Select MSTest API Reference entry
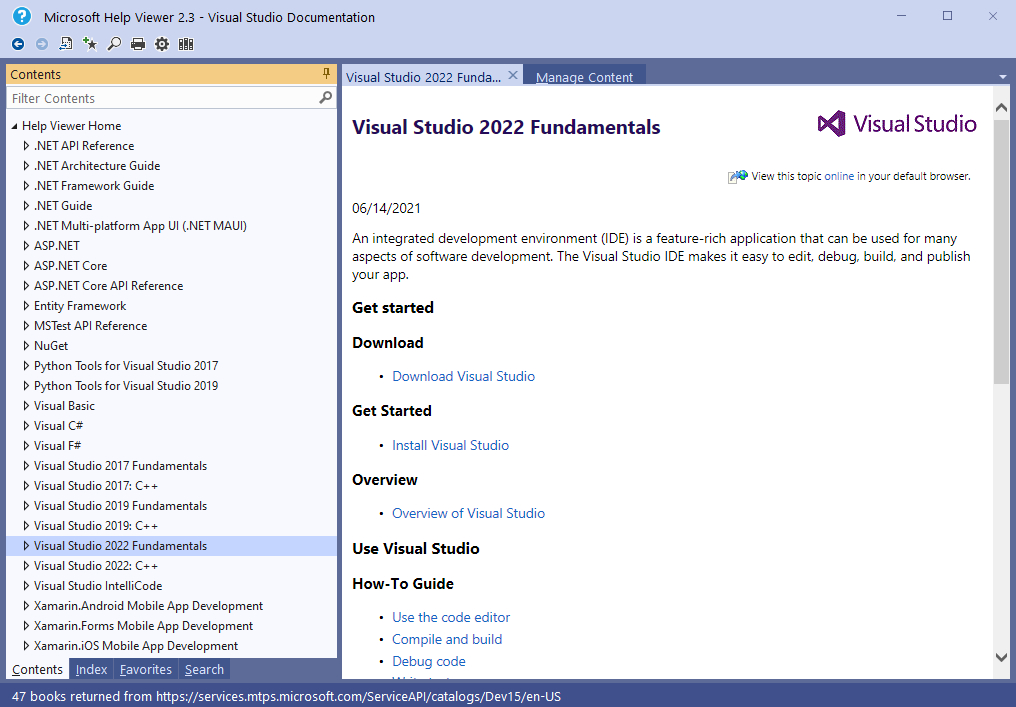This screenshot has height=707, width=1016. (x=91, y=326)
